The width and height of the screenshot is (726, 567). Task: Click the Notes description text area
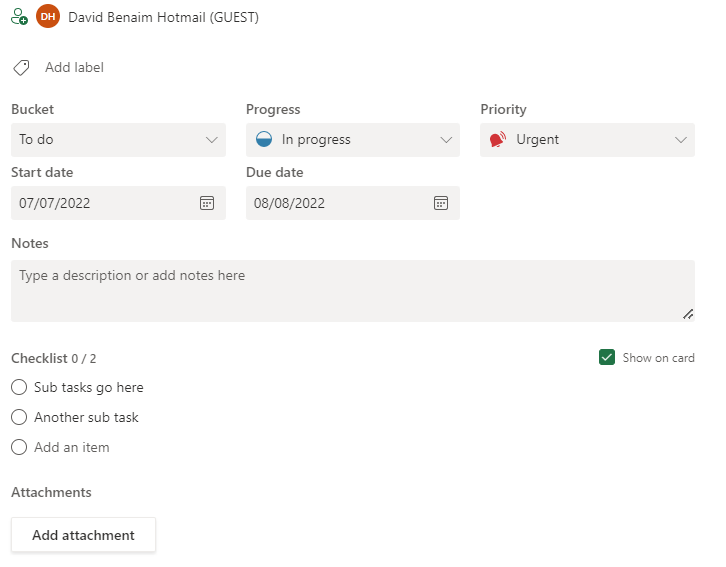352,291
